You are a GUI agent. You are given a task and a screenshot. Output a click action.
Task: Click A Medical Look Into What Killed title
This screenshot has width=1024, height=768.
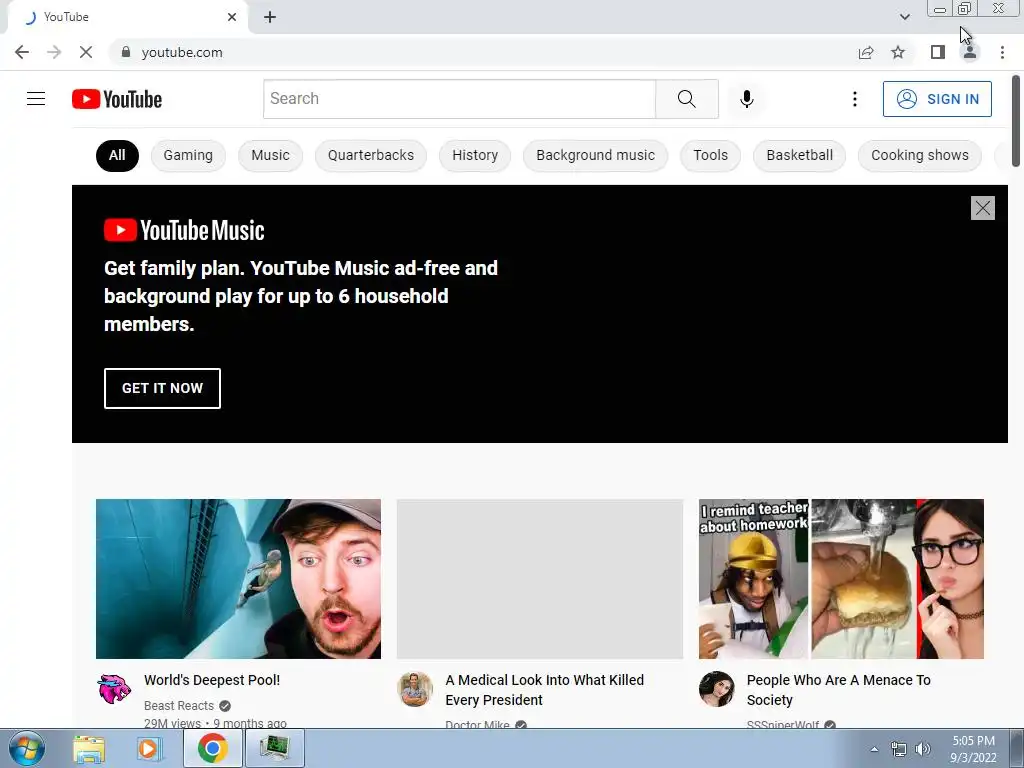pyautogui.click(x=544, y=690)
